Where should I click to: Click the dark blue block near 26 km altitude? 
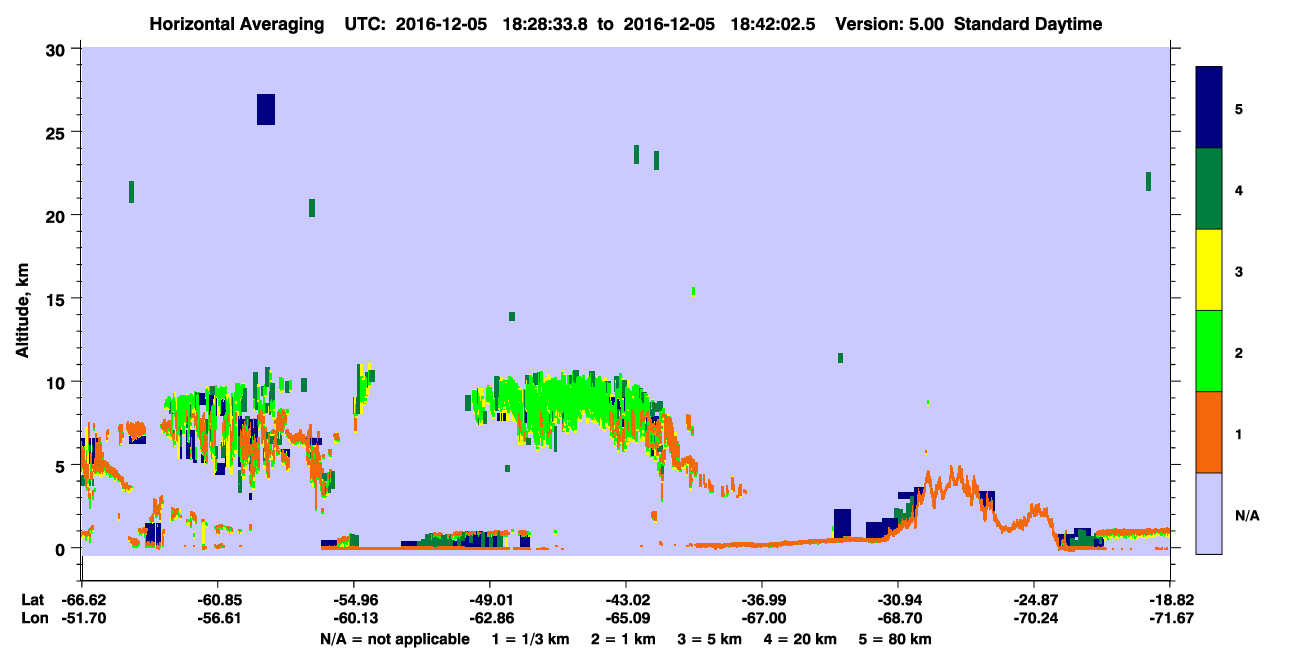tap(265, 109)
